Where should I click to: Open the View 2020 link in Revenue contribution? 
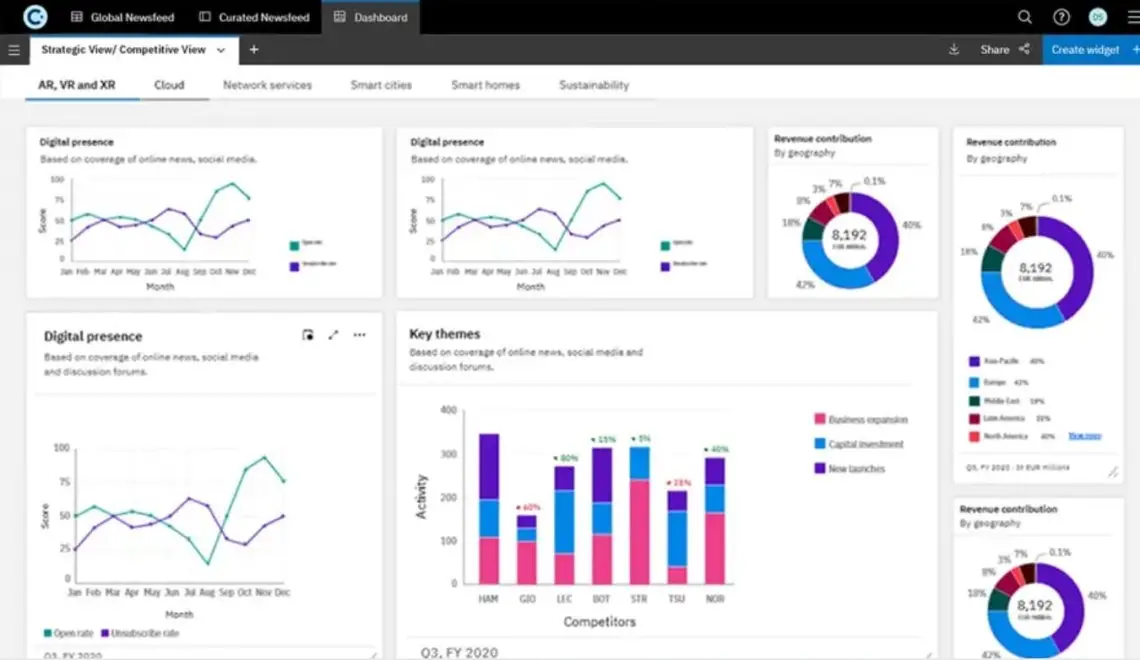click(1085, 436)
